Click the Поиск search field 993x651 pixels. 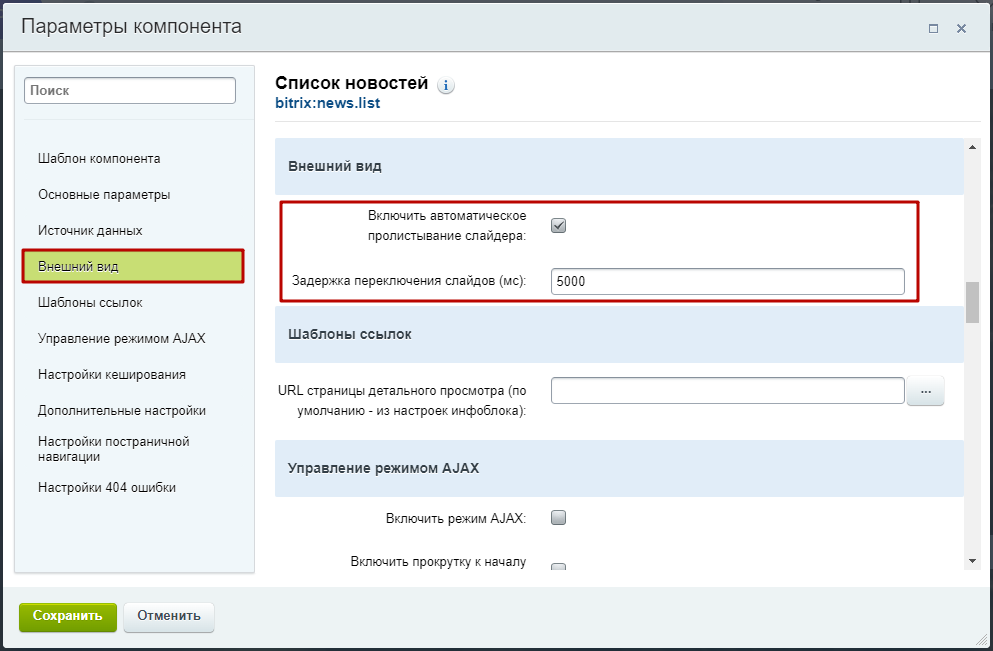130,90
